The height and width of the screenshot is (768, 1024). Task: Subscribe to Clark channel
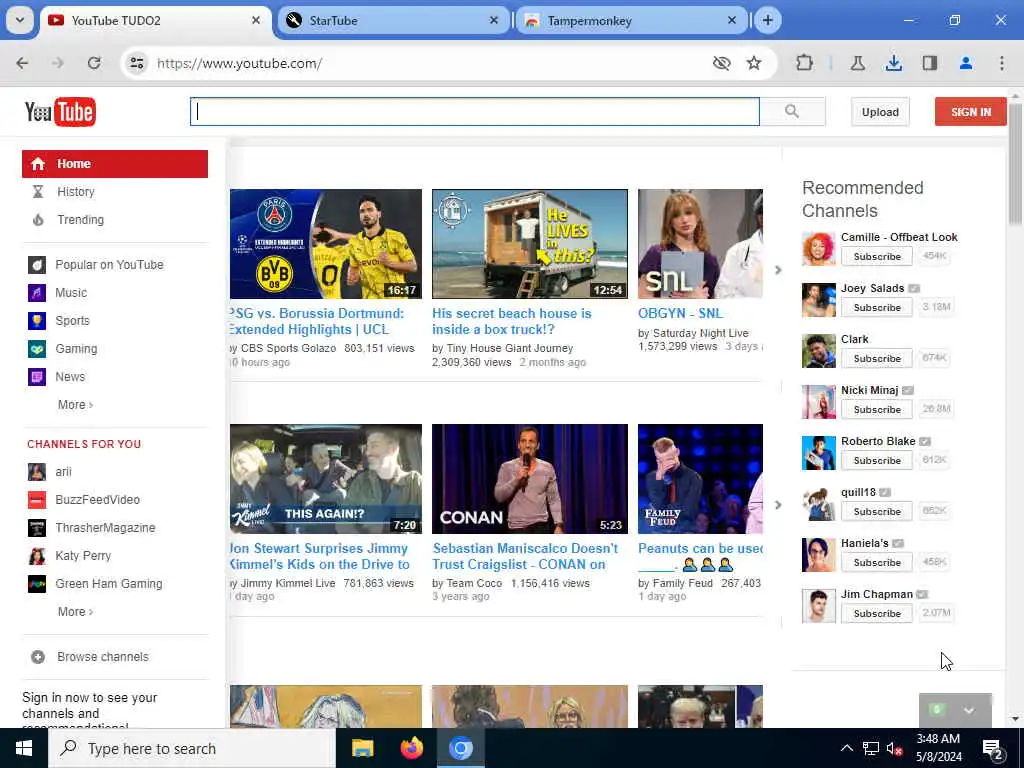[877, 359]
